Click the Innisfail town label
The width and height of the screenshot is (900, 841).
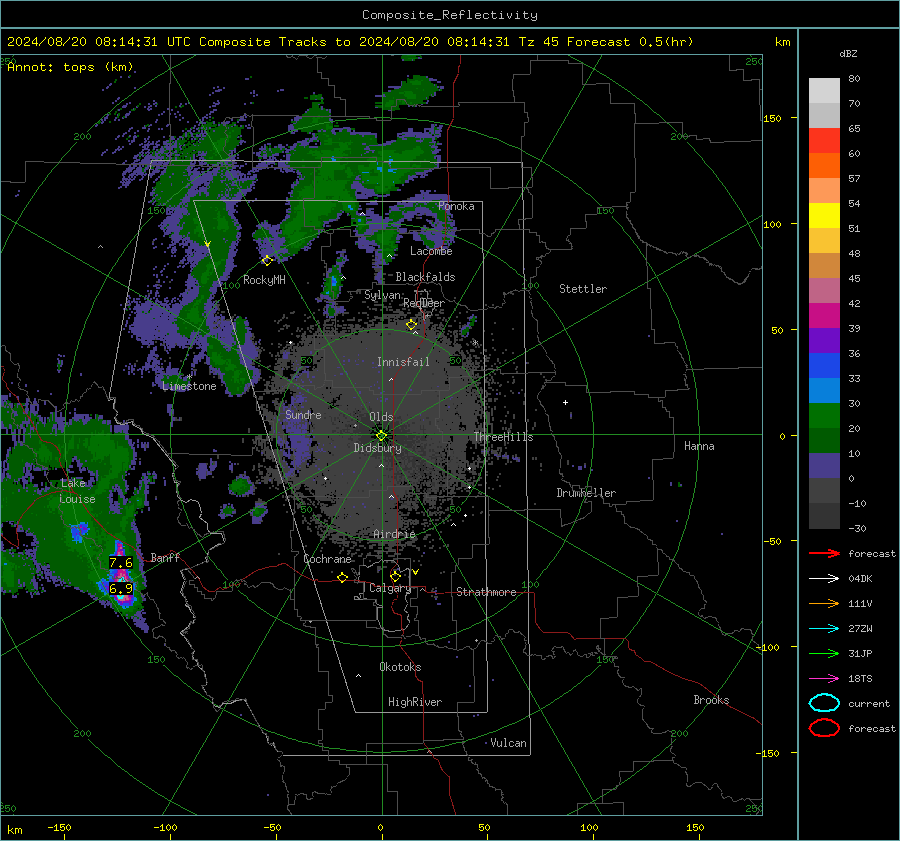click(403, 362)
